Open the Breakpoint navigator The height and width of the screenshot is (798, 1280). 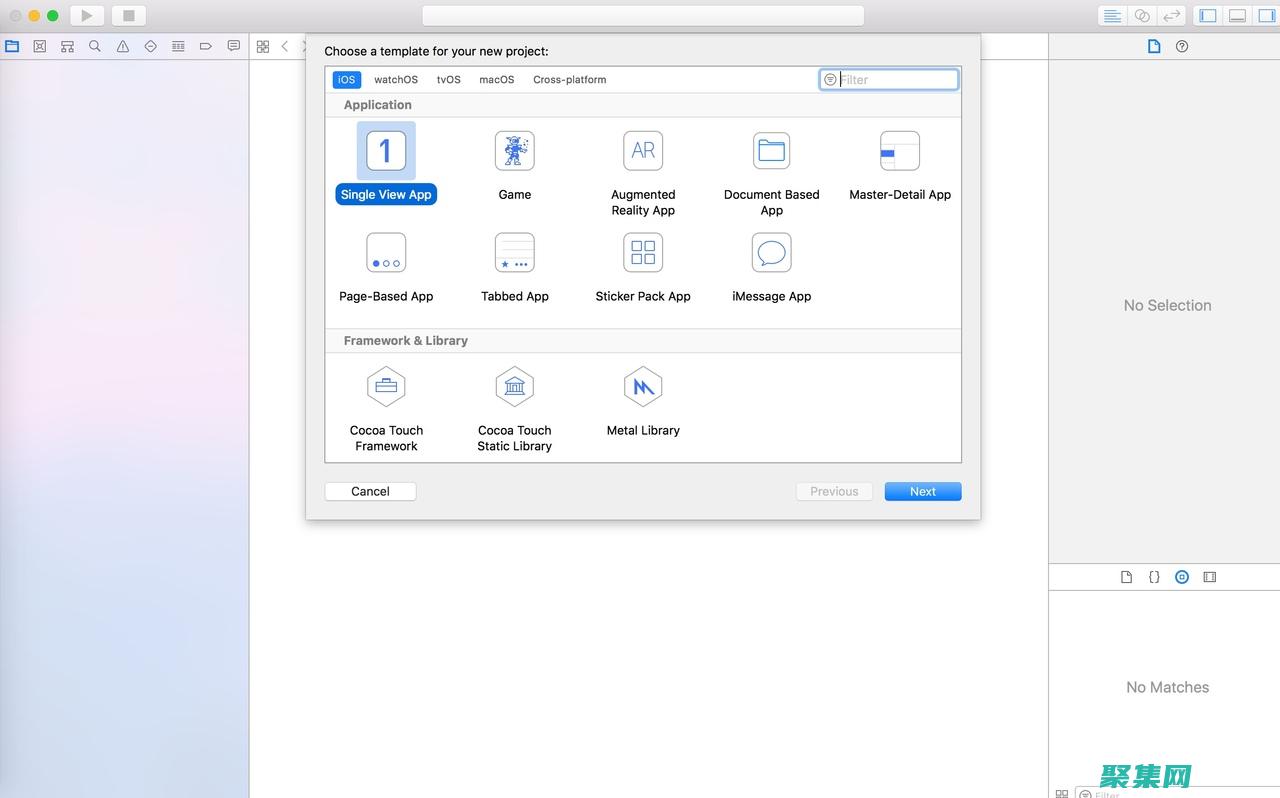coord(206,46)
